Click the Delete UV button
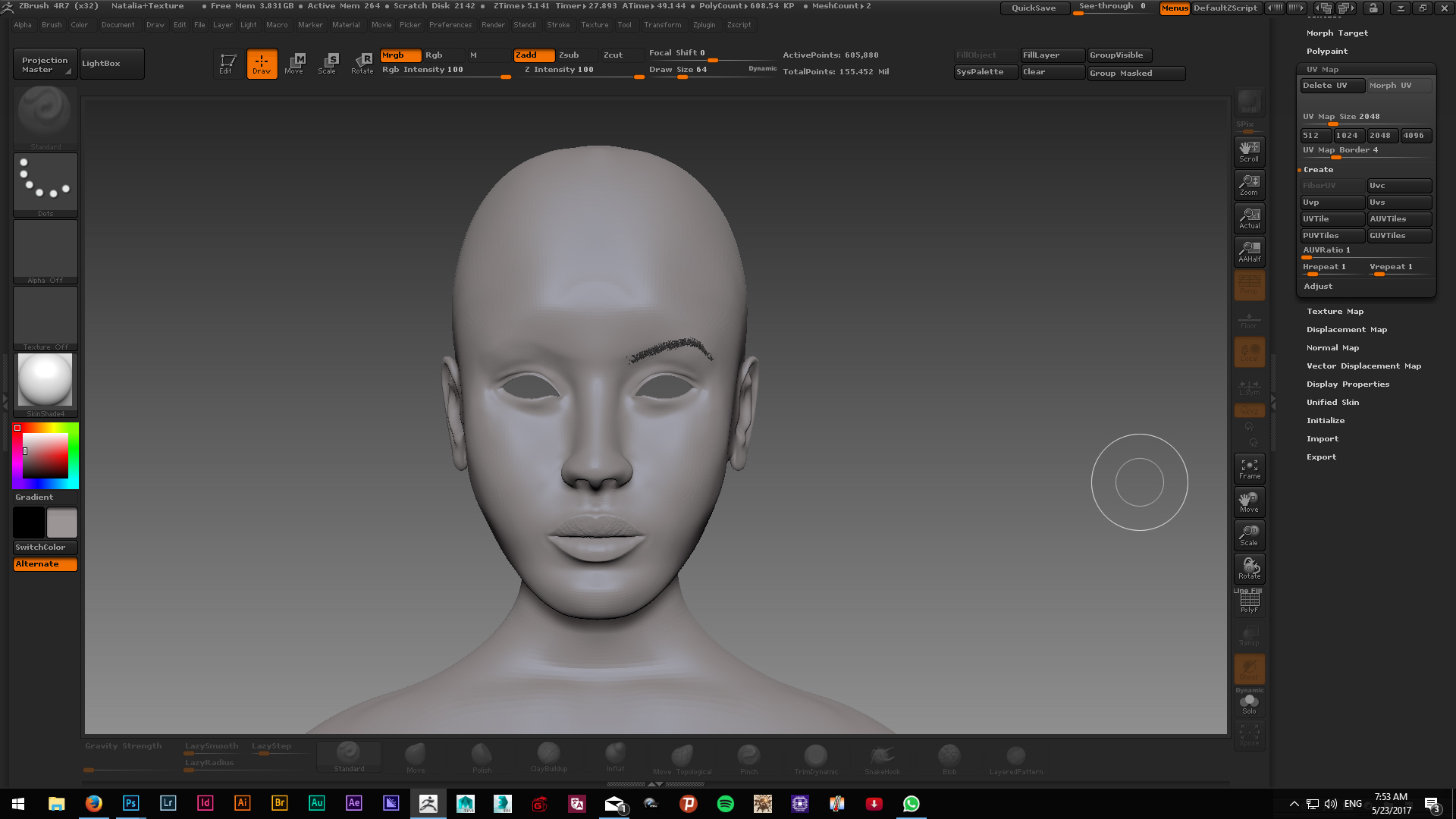Image resolution: width=1456 pixels, height=819 pixels. (x=1332, y=86)
